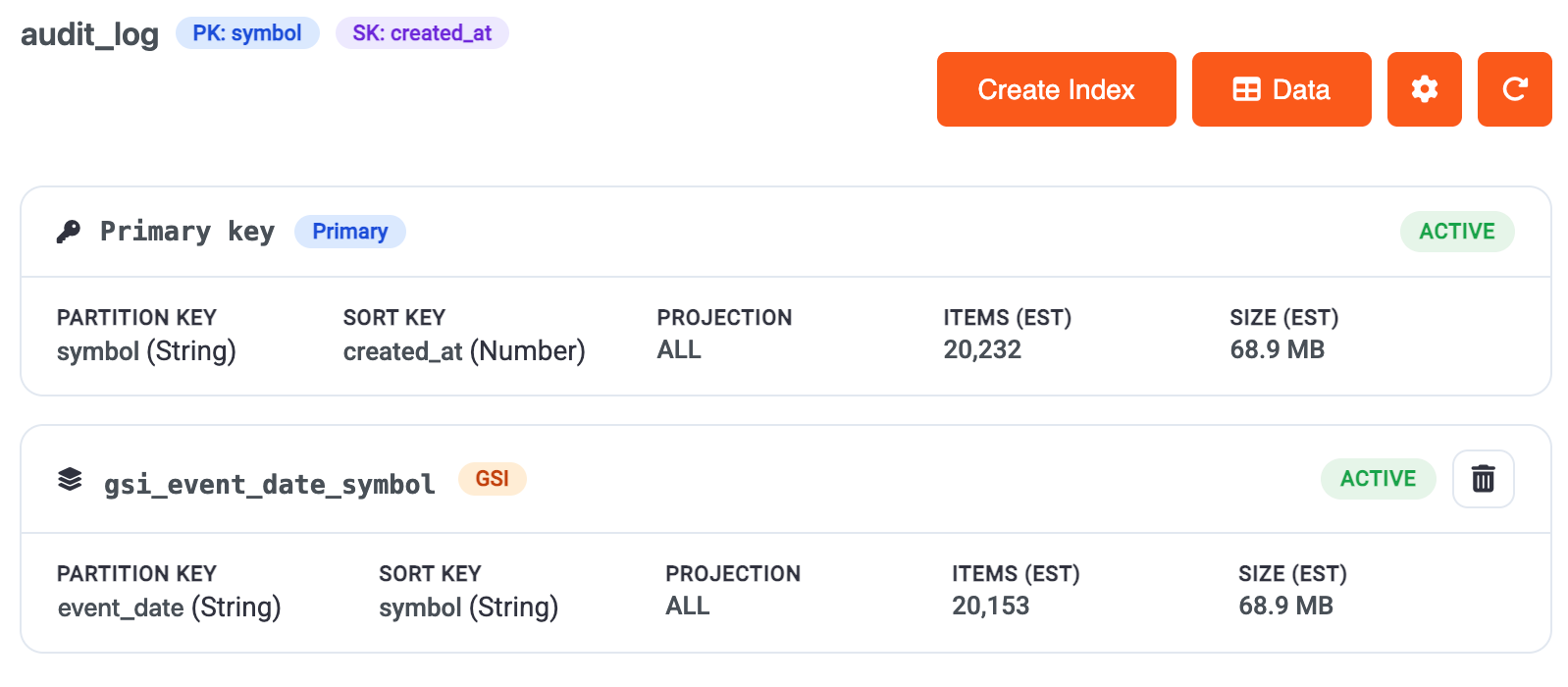The height and width of the screenshot is (687, 1568).
Task: Click the GSI sort key symbol (String)
Action: tap(469, 607)
